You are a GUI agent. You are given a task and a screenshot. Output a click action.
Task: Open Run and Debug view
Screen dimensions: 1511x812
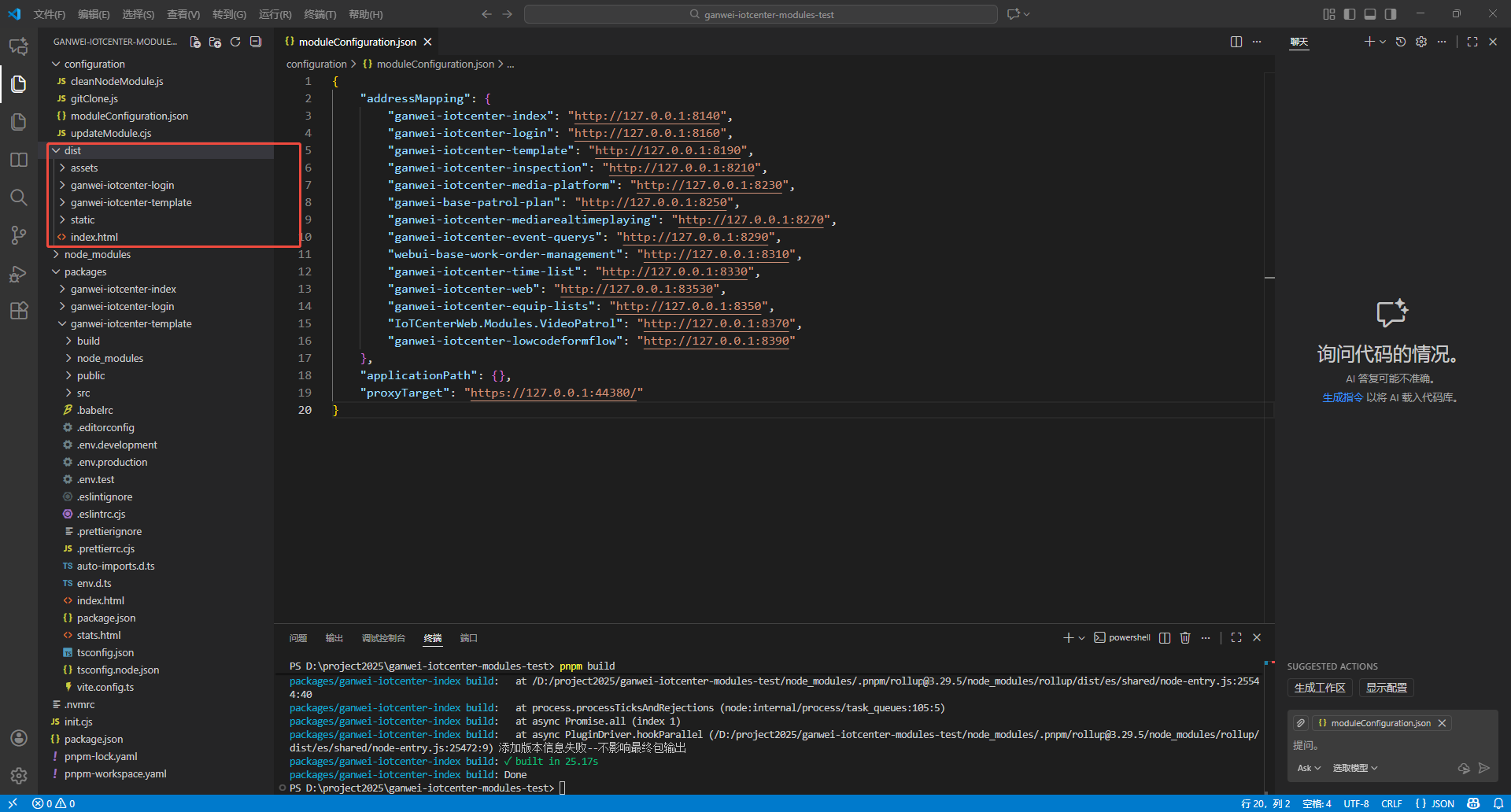(18, 273)
